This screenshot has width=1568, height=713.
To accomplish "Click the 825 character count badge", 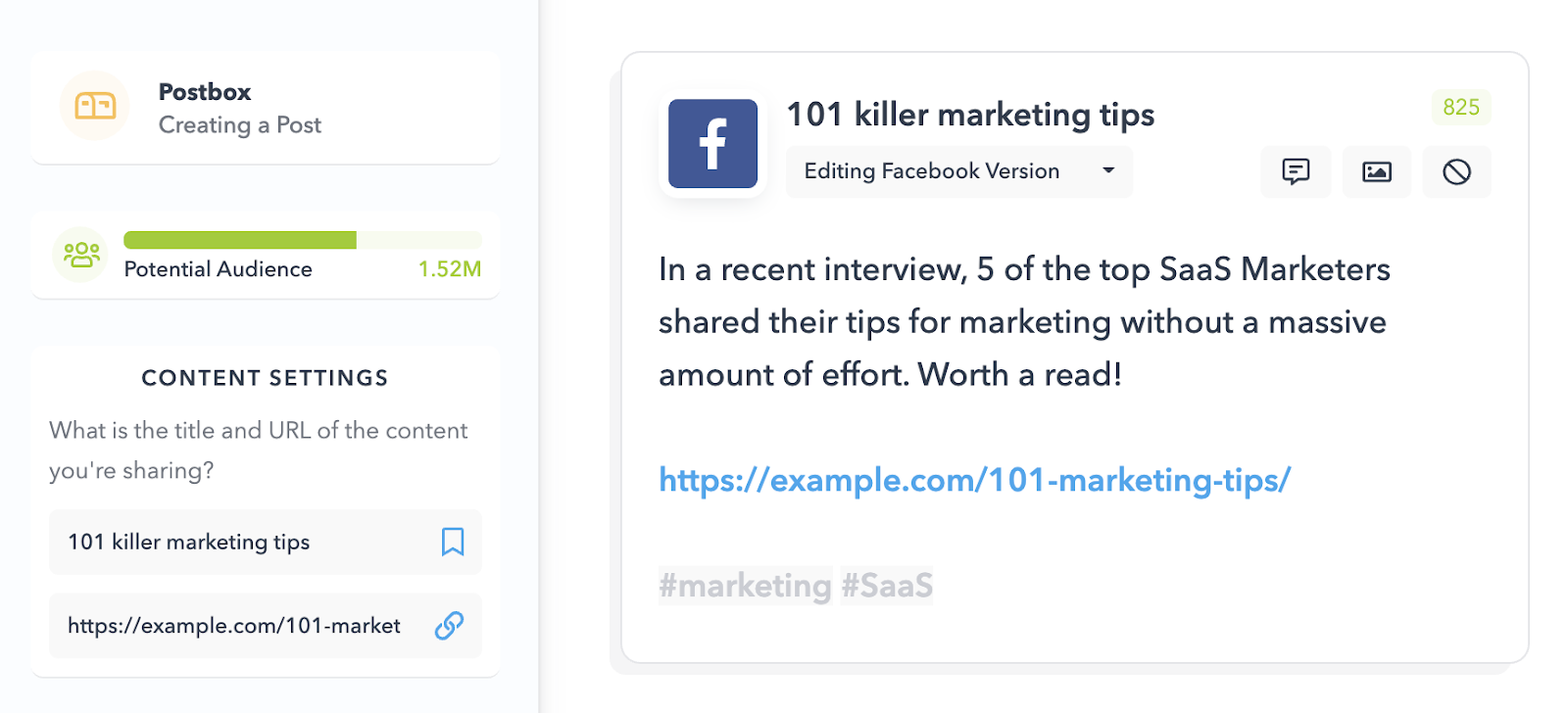I will click(1460, 108).
